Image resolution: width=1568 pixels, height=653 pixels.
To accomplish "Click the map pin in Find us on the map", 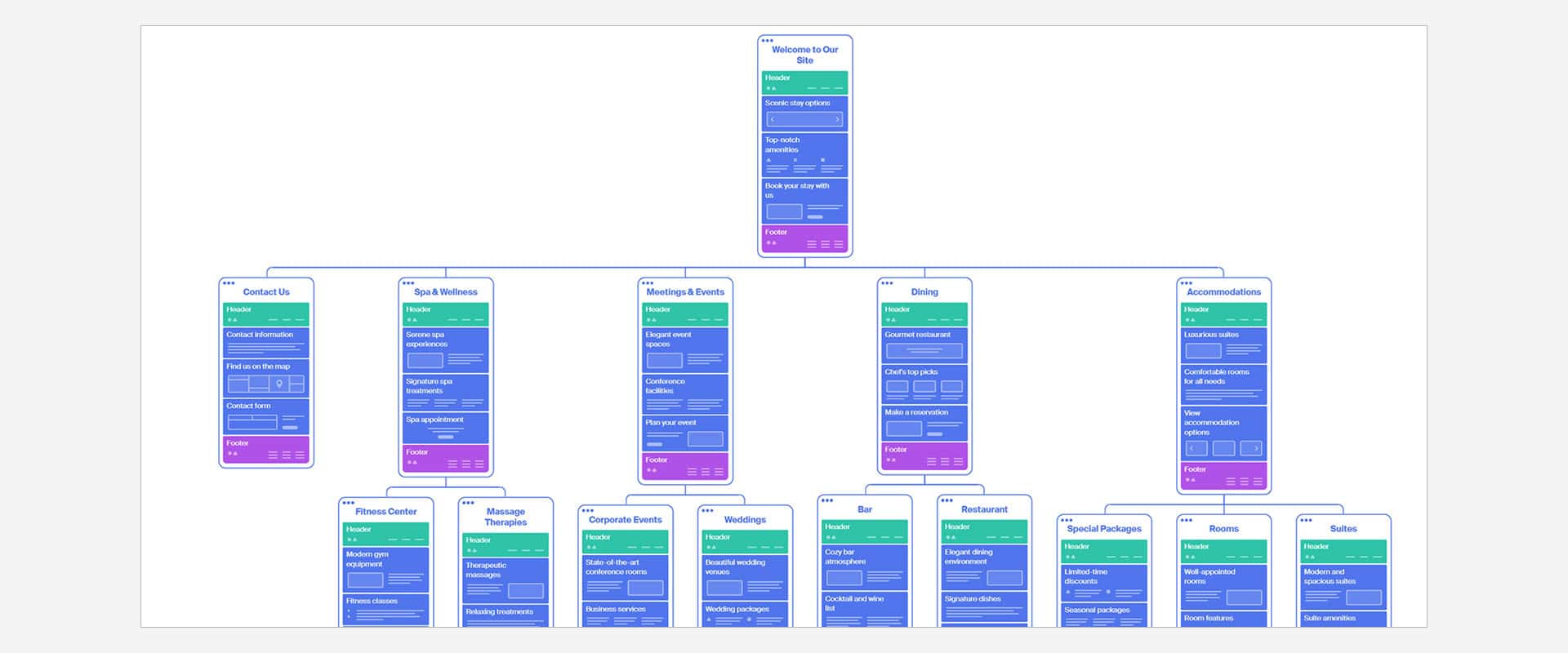I will pyautogui.click(x=279, y=384).
